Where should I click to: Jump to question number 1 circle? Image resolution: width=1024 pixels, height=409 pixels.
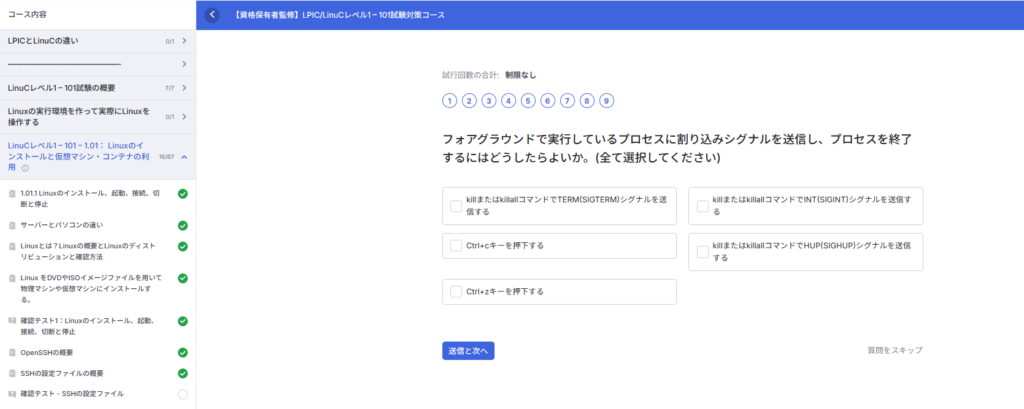coord(450,100)
